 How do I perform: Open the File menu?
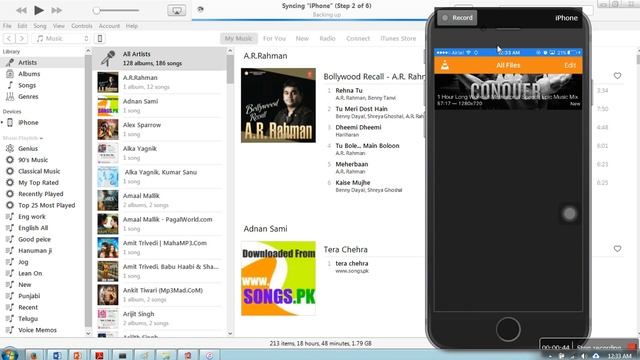[7, 26]
